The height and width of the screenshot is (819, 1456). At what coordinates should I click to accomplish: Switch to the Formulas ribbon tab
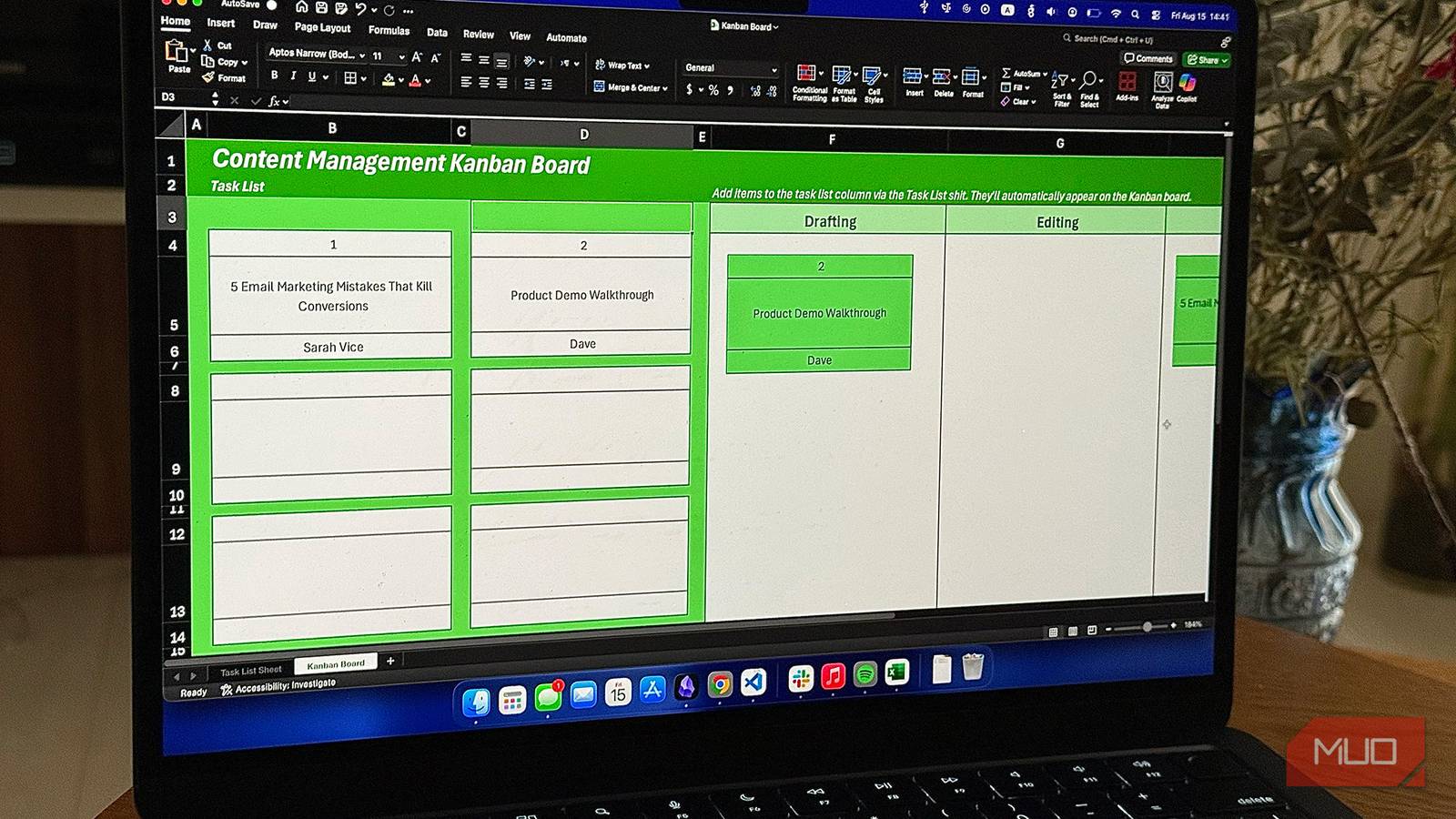[x=388, y=31]
